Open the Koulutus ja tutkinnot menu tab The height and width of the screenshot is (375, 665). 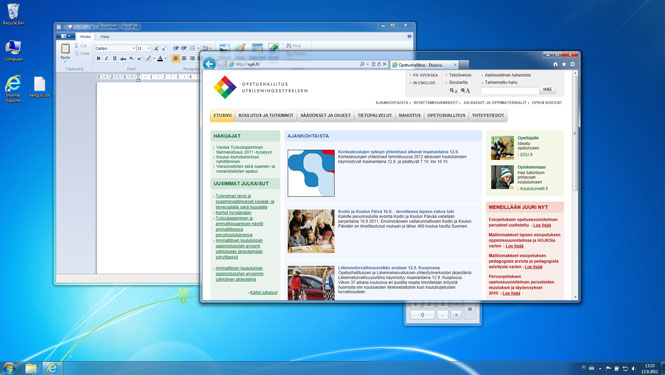tap(266, 115)
